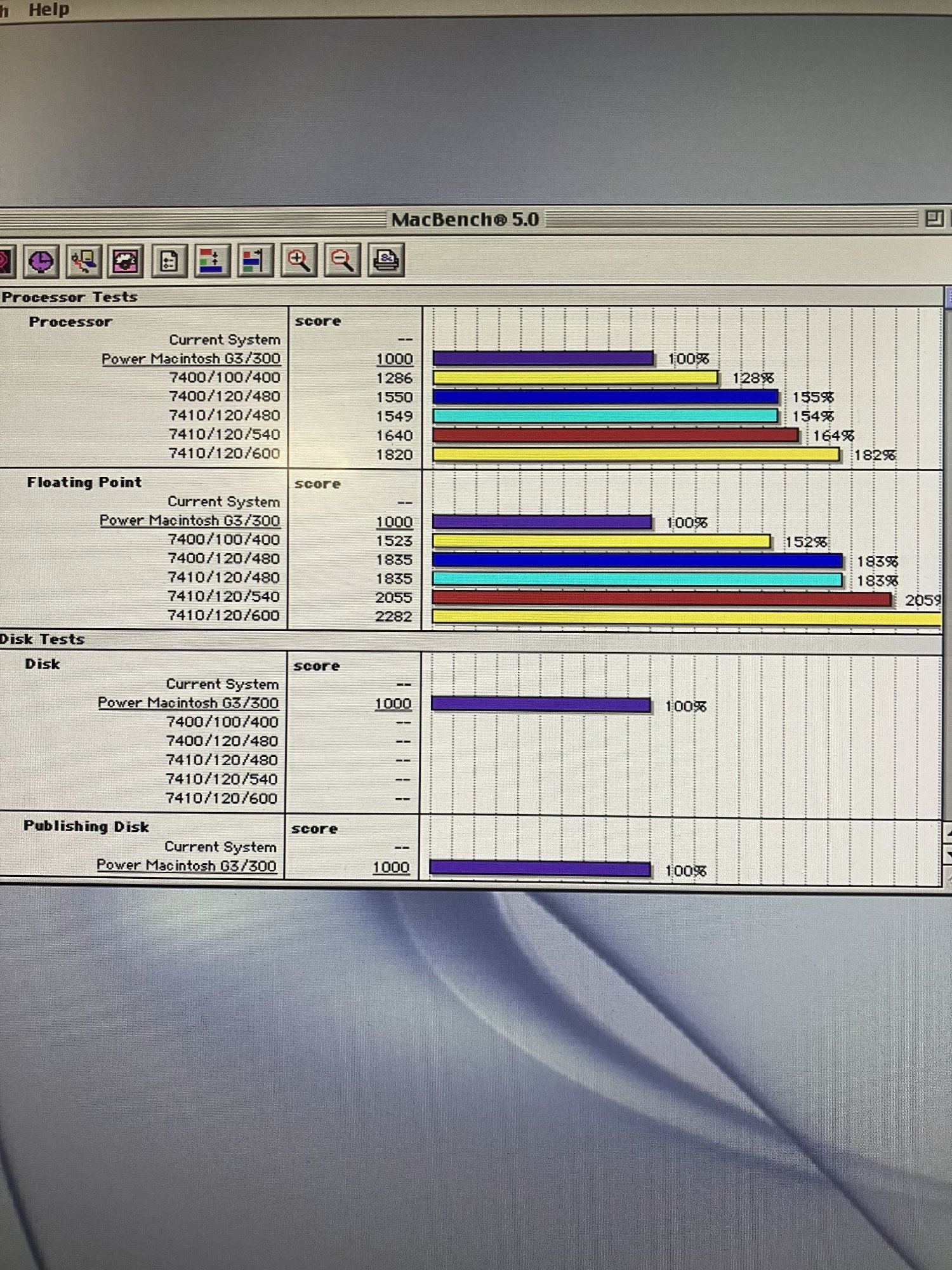Click the 7410/120/600 row under Processor
952x1270 pixels.
point(225,453)
